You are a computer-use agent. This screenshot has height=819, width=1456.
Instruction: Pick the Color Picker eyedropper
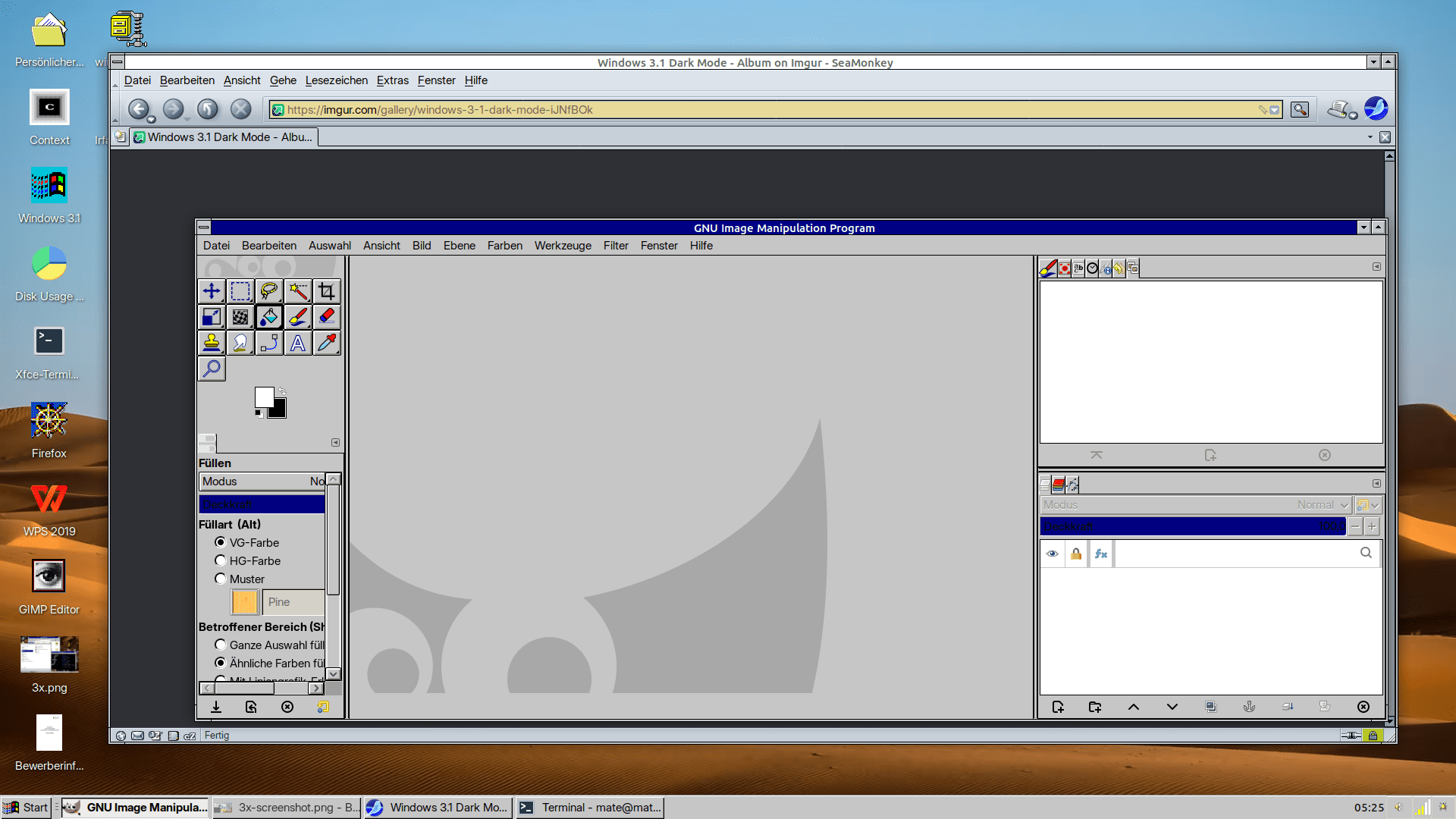327,343
